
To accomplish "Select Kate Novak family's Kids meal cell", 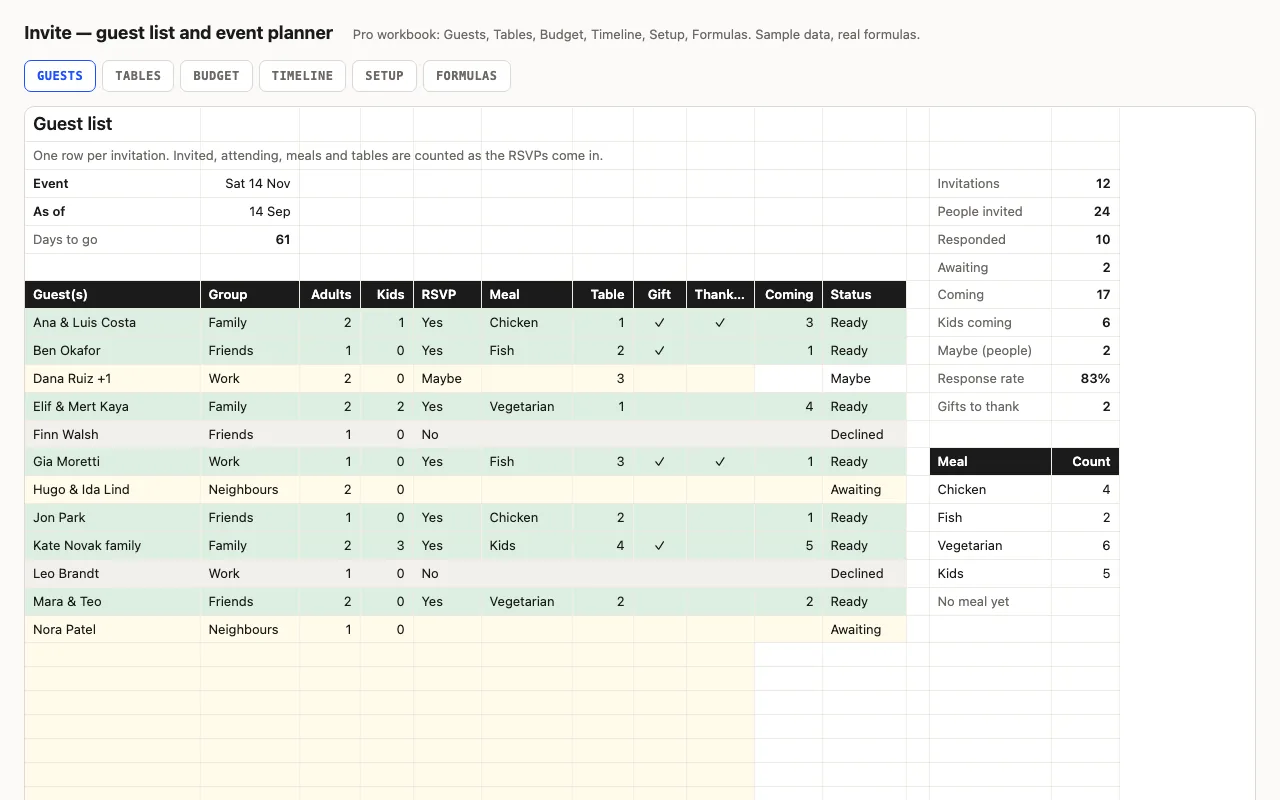I will 527,546.
